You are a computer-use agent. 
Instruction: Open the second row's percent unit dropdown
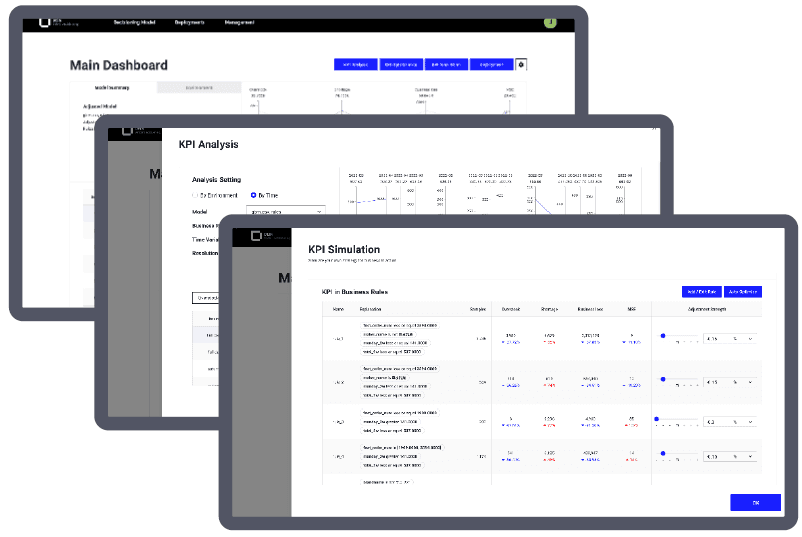(750, 382)
